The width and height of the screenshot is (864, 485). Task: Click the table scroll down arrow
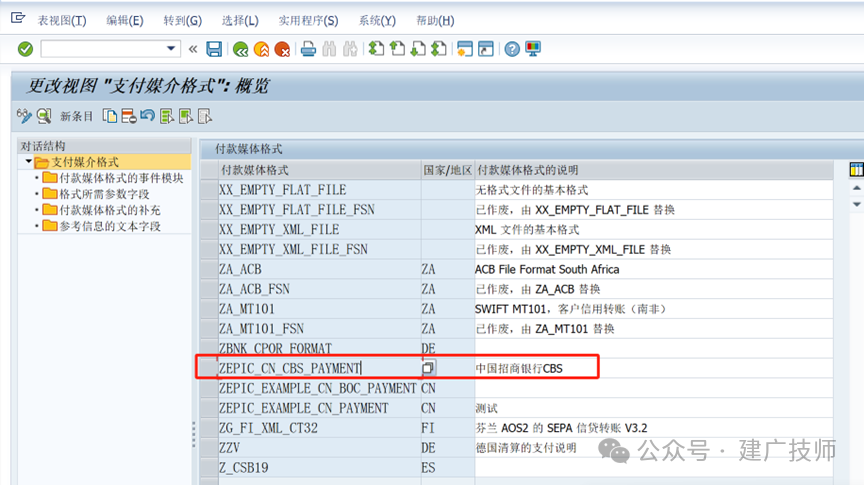tap(856, 204)
